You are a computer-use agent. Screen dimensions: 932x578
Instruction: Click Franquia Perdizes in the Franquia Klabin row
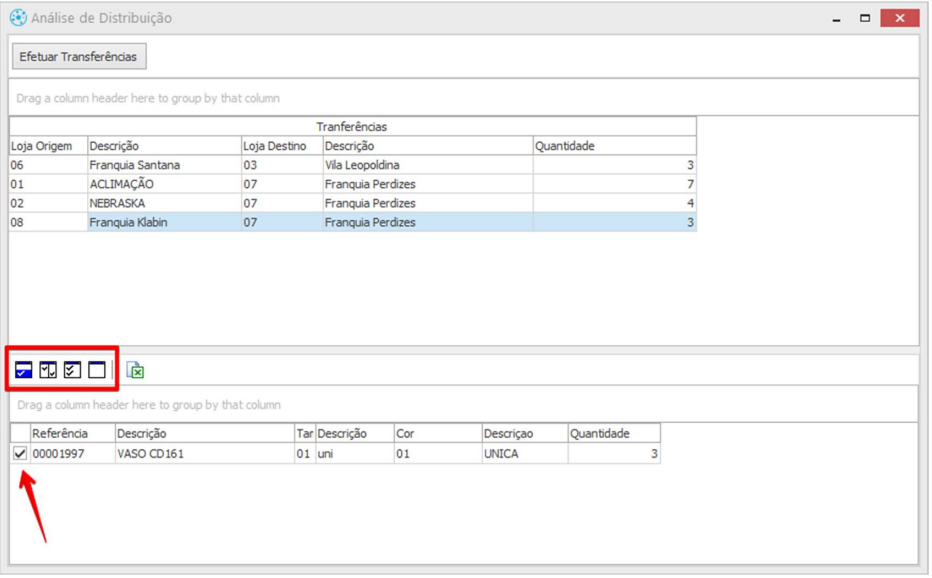[428, 222]
